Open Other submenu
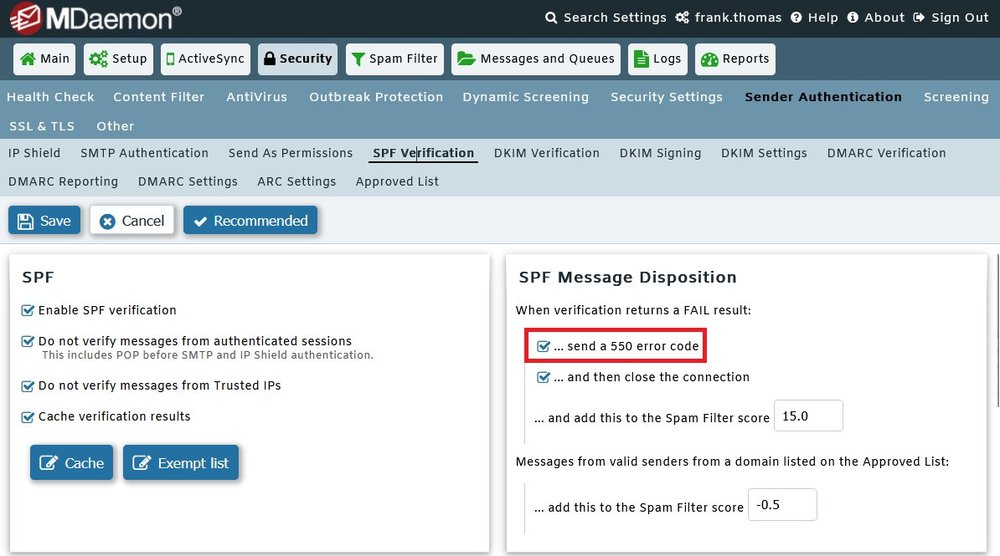The width and height of the screenshot is (1000, 556). (x=115, y=126)
